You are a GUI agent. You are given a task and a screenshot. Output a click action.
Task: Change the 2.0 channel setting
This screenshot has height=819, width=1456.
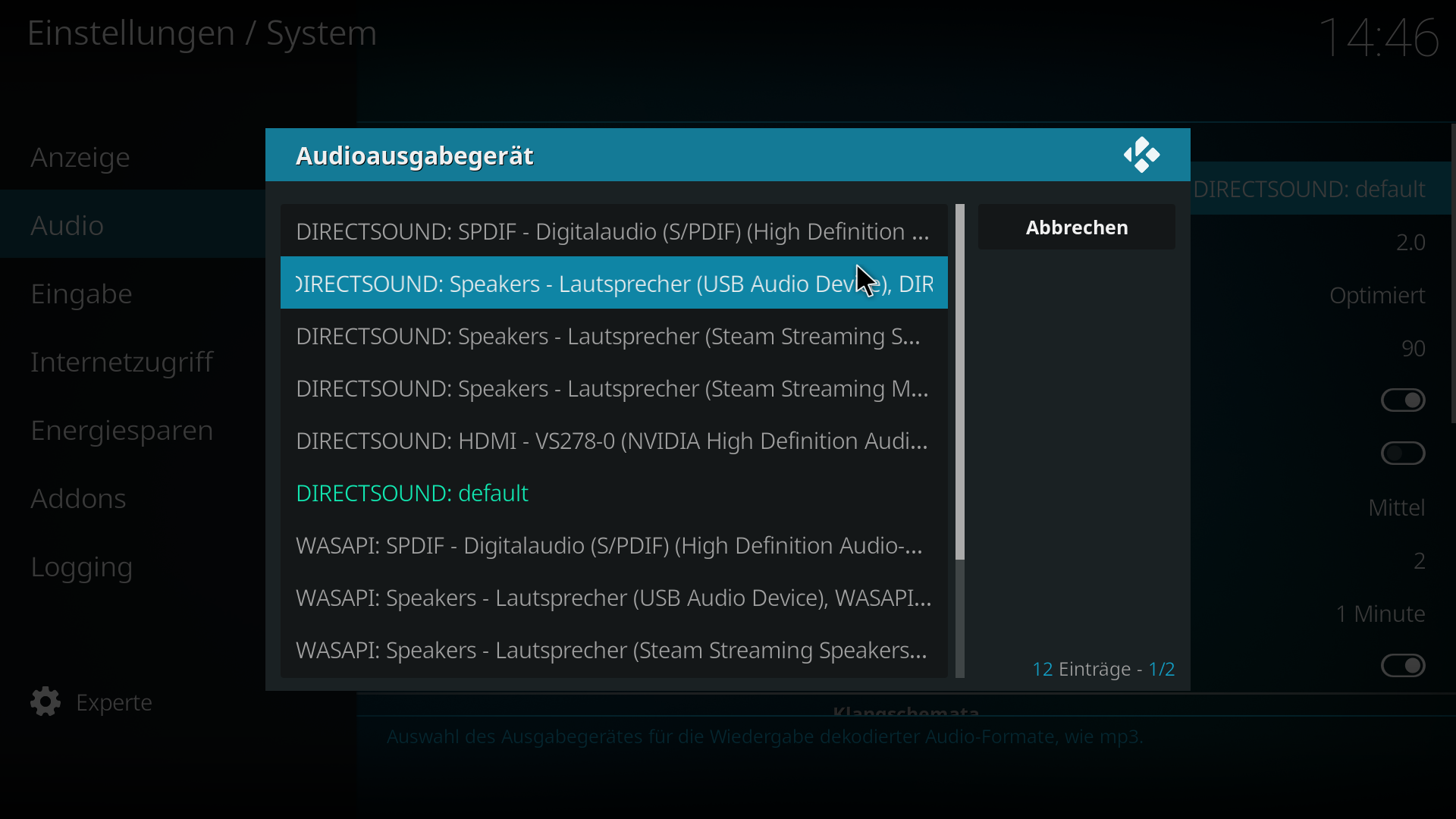point(1410,242)
